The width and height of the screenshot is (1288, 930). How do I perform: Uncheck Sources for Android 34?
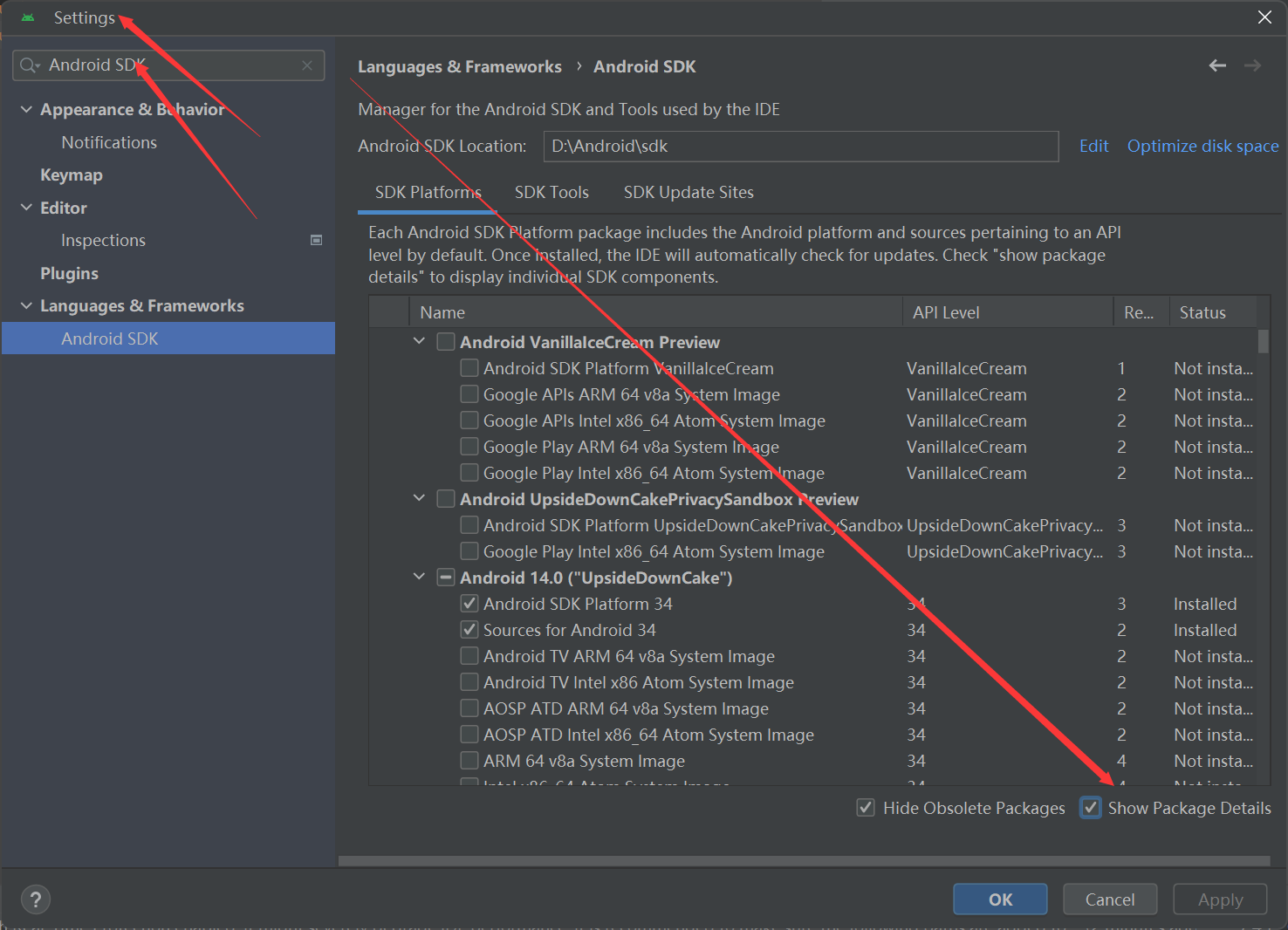click(x=469, y=630)
